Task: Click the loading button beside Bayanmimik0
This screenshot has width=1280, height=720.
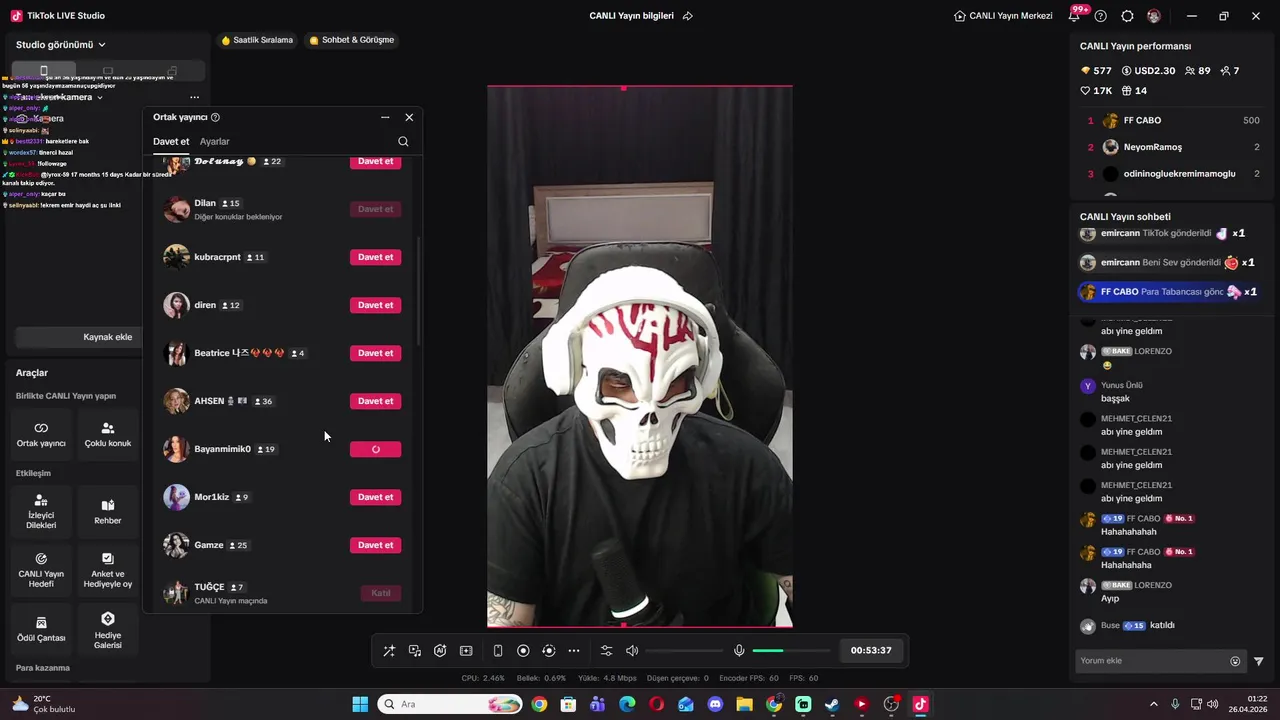Action: tap(375, 449)
